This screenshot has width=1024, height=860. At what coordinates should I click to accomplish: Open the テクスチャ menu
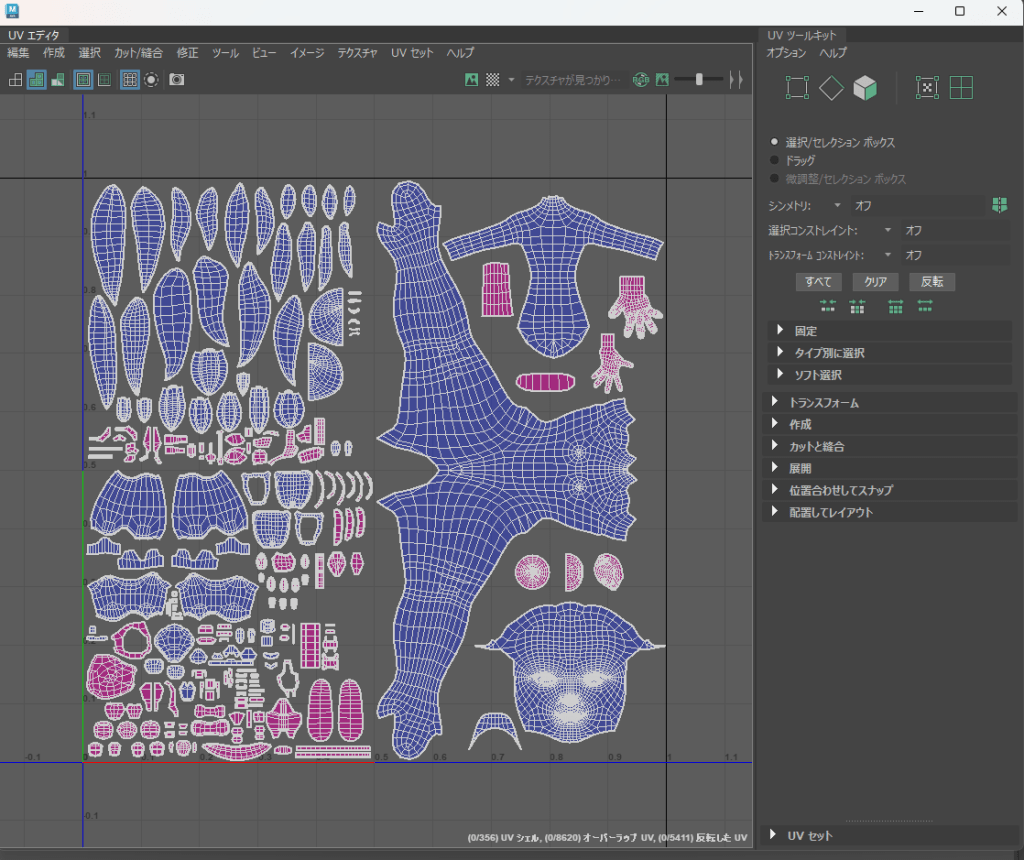357,53
